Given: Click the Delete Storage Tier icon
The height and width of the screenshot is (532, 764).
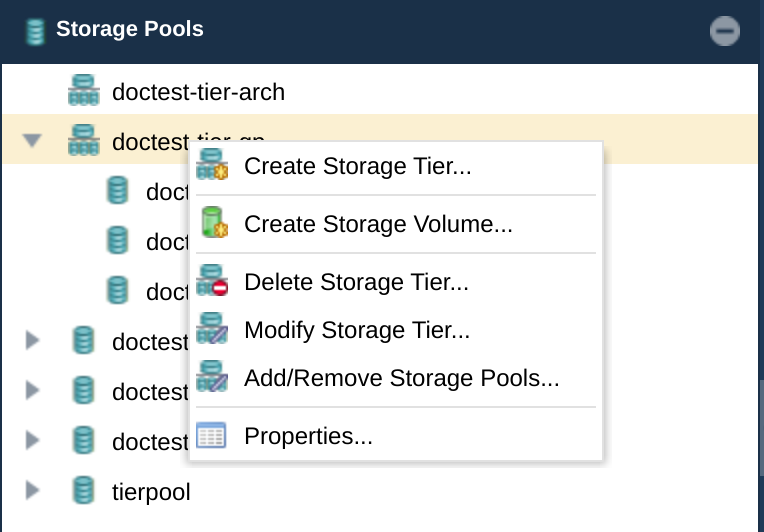Looking at the screenshot, I should (x=212, y=281).
